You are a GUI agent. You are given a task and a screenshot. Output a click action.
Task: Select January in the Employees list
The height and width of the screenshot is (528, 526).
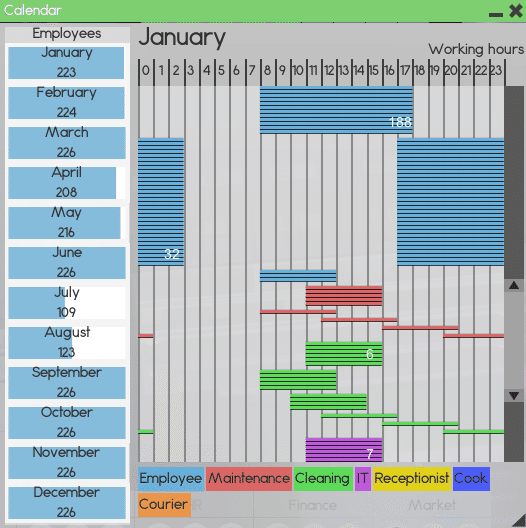[66, 63]
